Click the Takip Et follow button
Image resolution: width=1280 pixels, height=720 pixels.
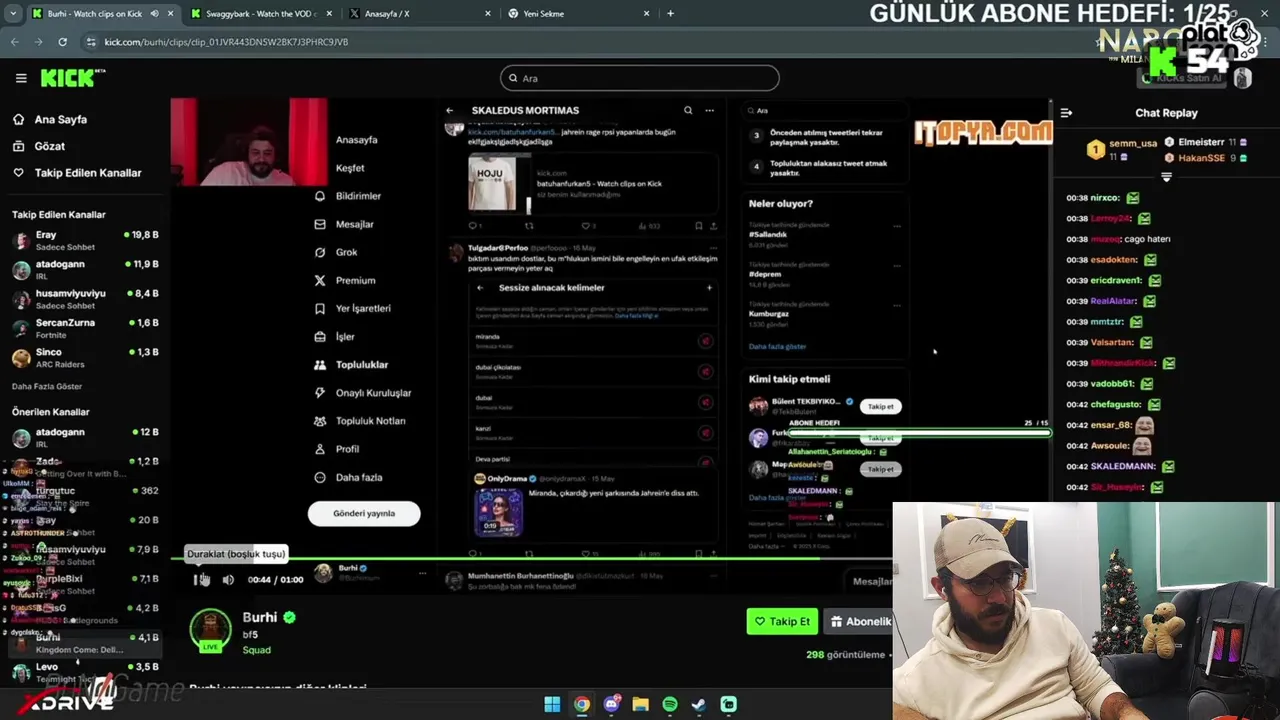point(782,621)
